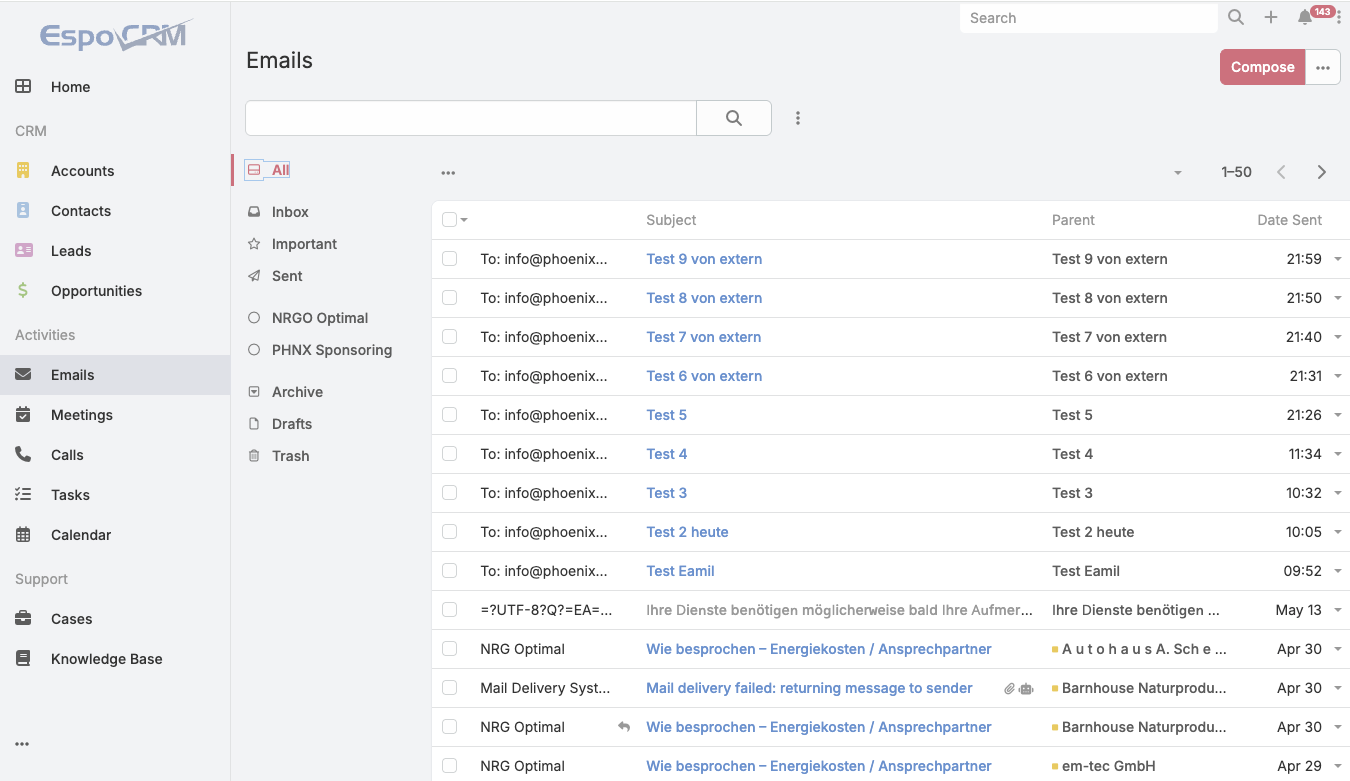Click the Opportunities dollar icon

tap(23, 291)
